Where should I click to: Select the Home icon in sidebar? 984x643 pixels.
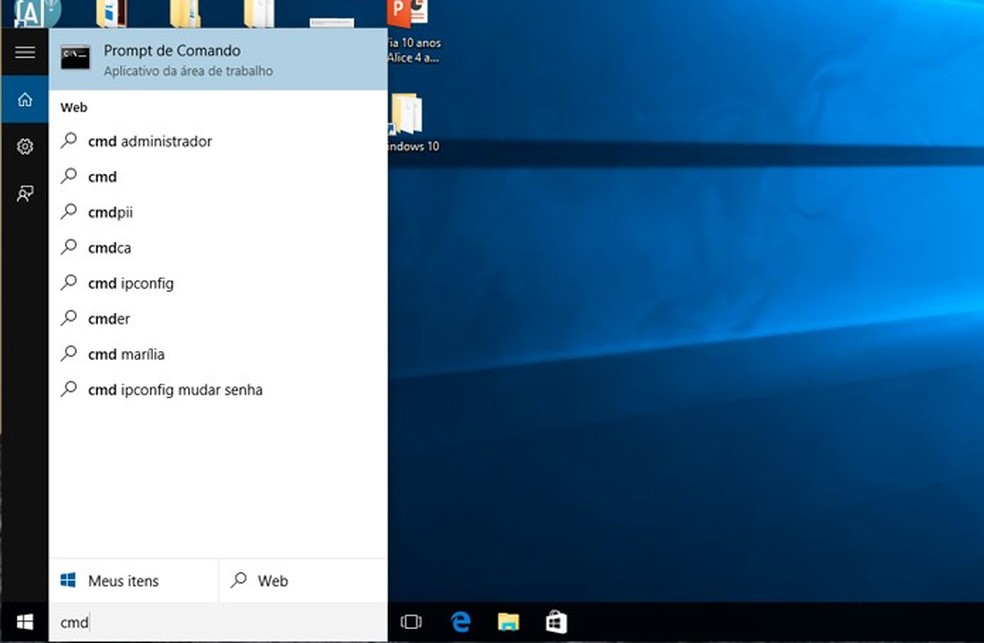[25, 100]
